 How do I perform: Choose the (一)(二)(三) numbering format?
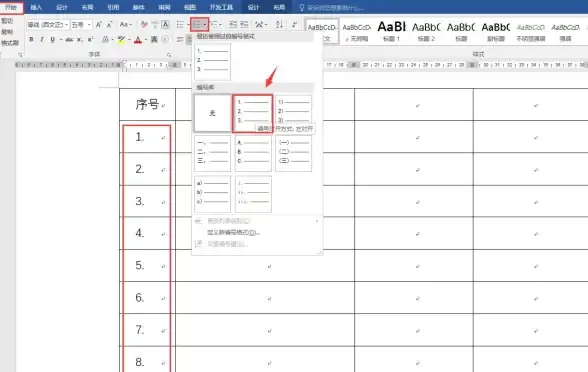[x=293, y=153]
